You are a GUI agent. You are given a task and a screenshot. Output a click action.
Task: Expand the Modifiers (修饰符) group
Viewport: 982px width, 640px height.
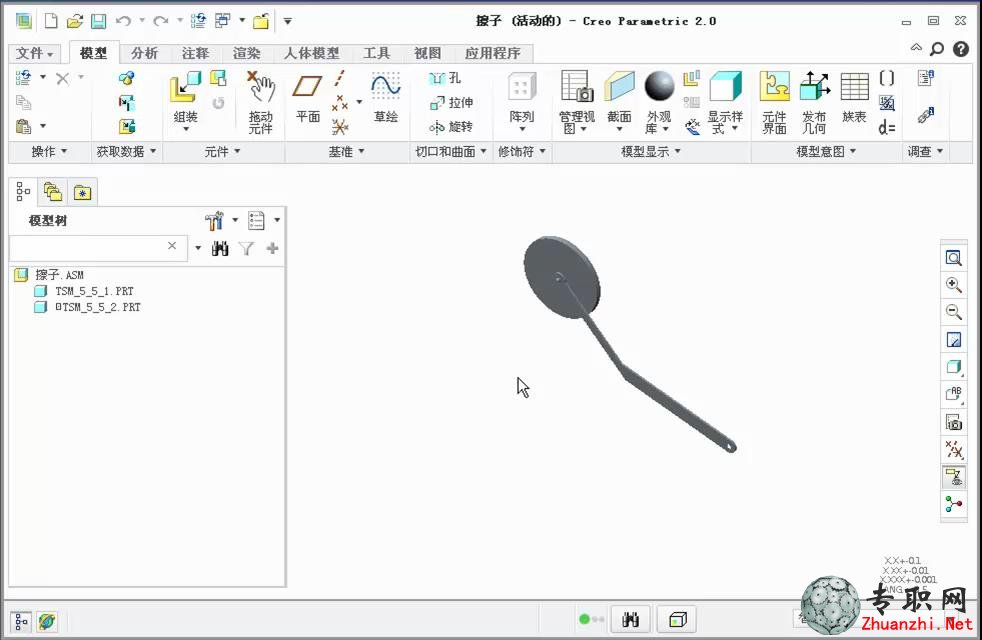tap(522, 152)
